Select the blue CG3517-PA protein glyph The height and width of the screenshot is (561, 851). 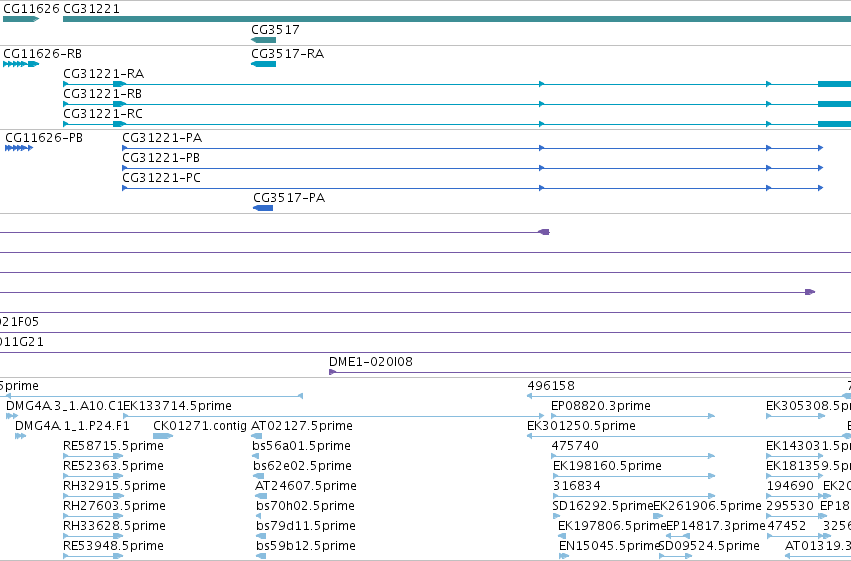point(263,208)
